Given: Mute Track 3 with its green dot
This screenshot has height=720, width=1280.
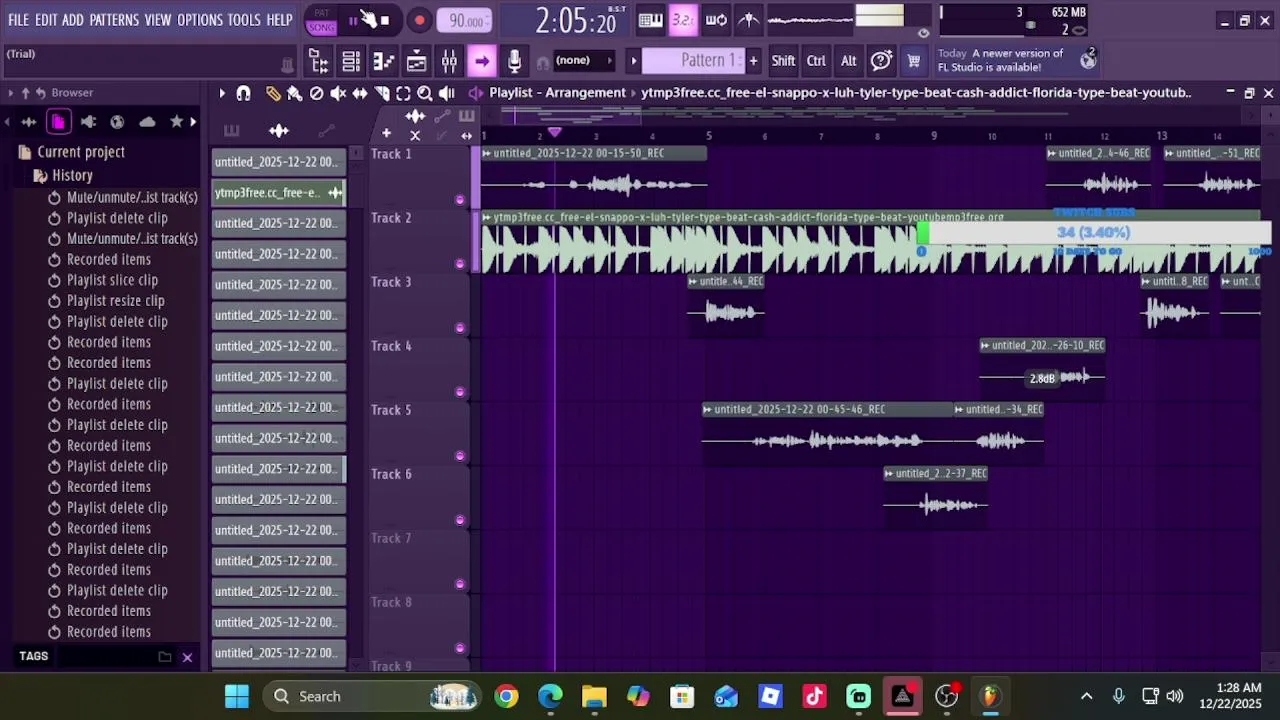Looking at the screenshot, I should tap(460, 328).
